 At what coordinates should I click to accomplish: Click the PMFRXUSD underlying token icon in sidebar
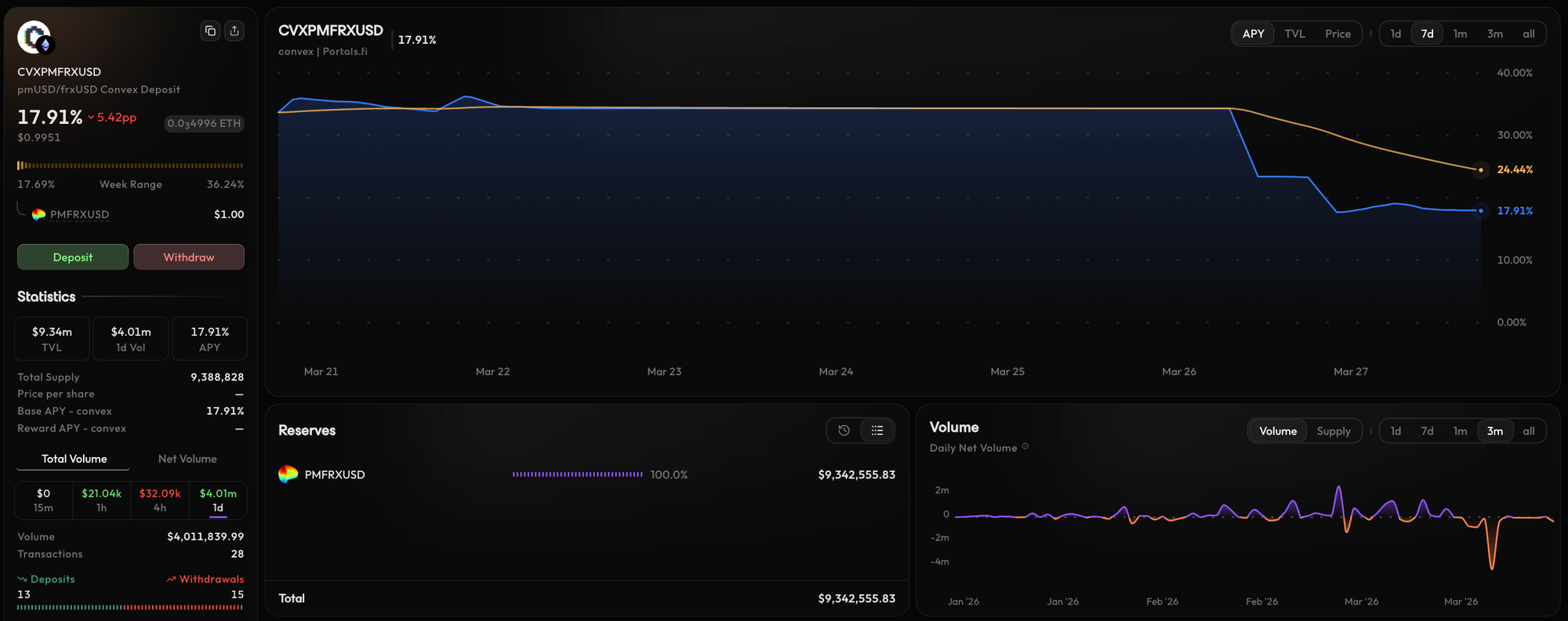pos(38,215)
